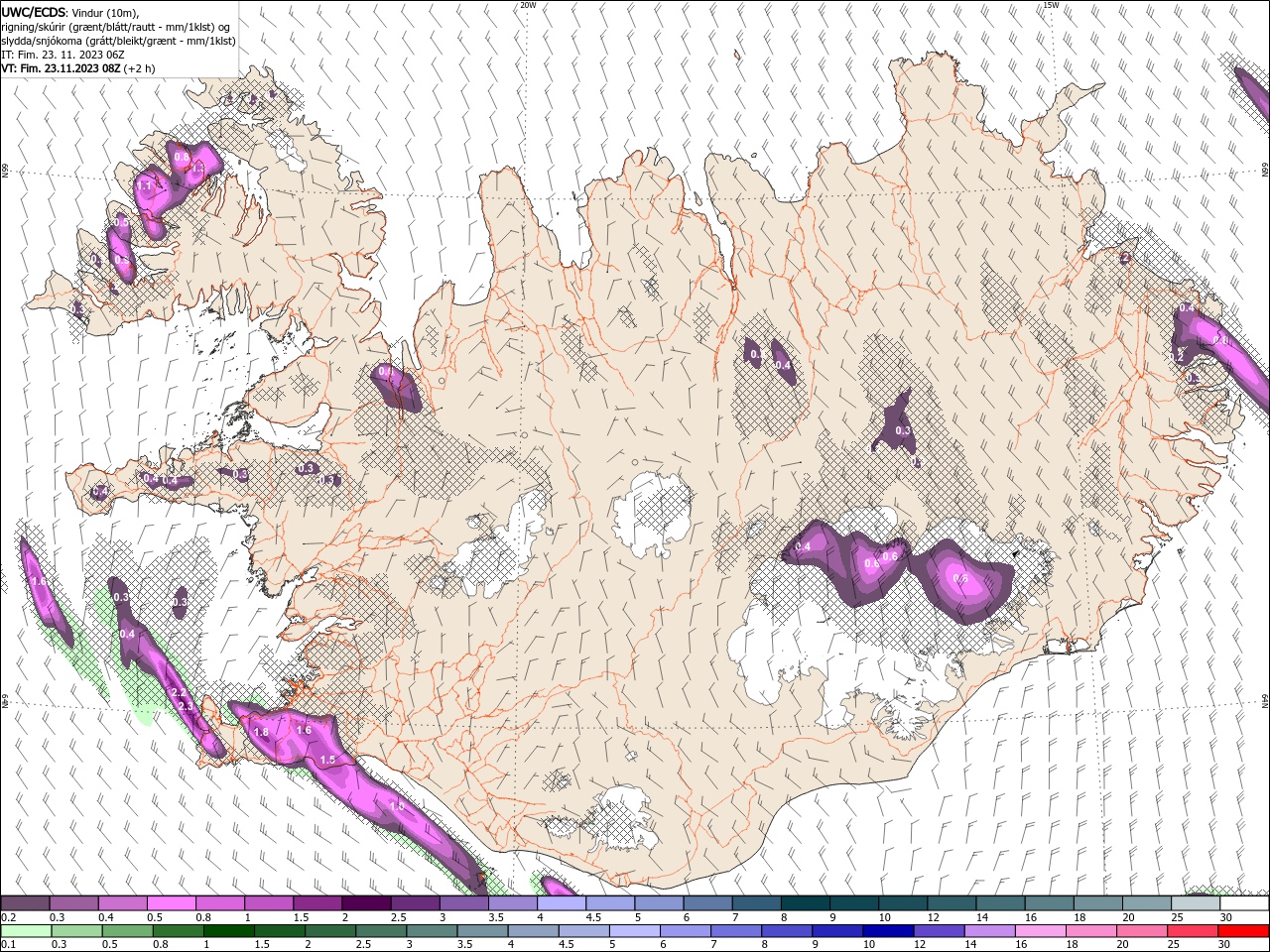Select the 1–1.5 darkest green rain legend swatch

click(228, 931)
